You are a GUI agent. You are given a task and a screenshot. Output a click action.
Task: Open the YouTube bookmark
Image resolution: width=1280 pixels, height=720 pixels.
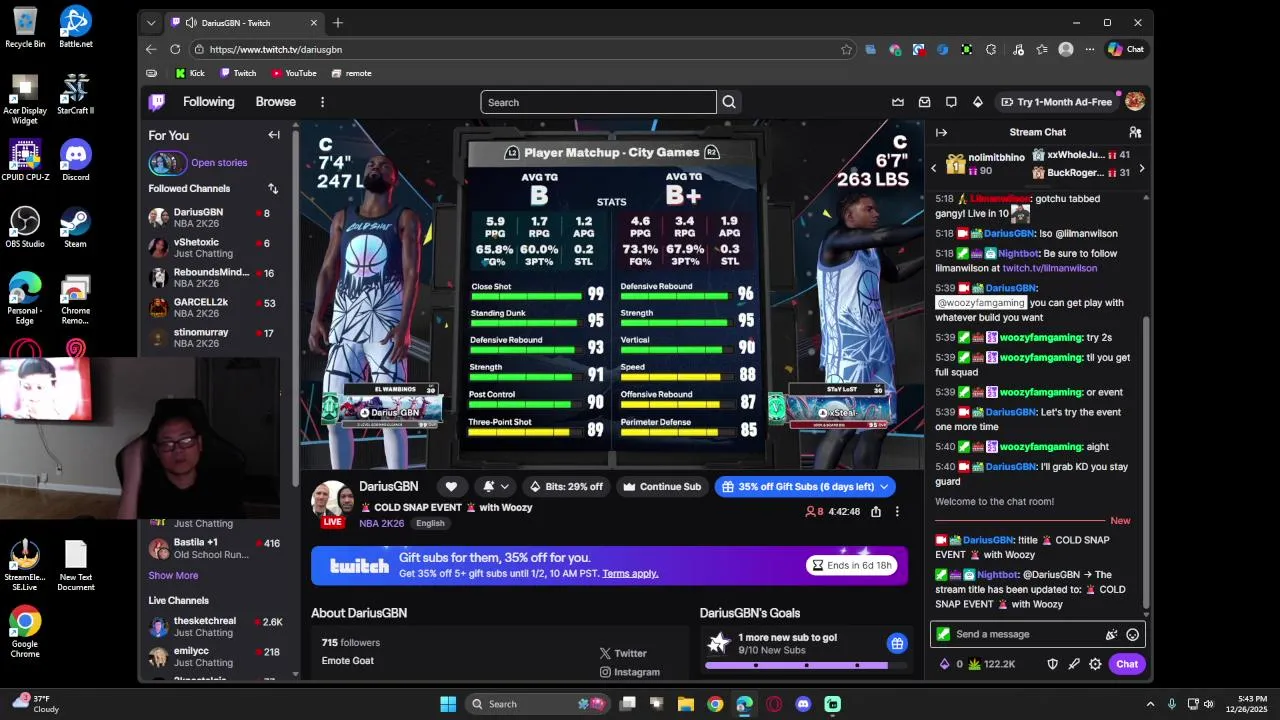293,73
